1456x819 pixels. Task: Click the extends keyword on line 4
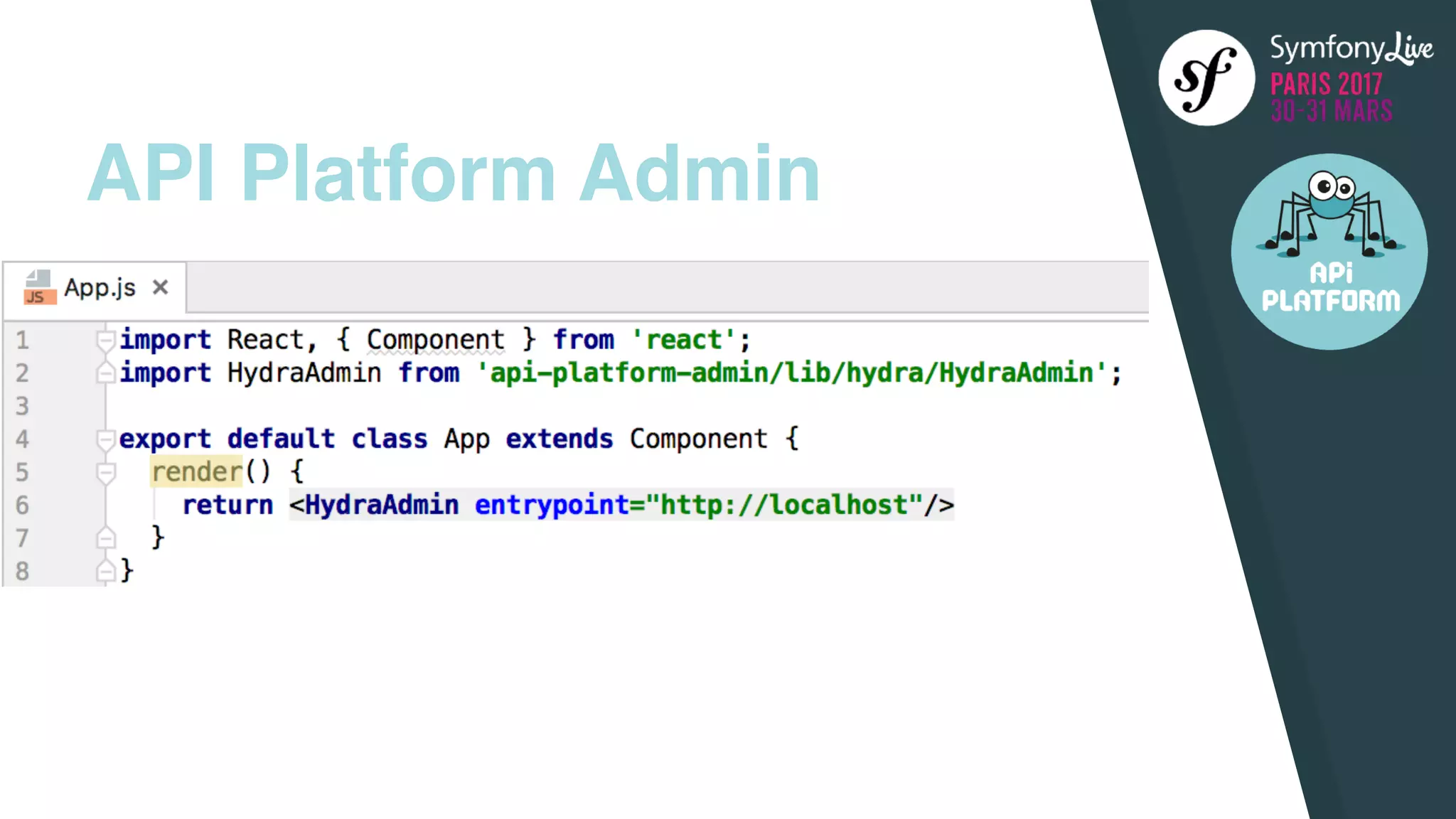click(x=560, y=439)
